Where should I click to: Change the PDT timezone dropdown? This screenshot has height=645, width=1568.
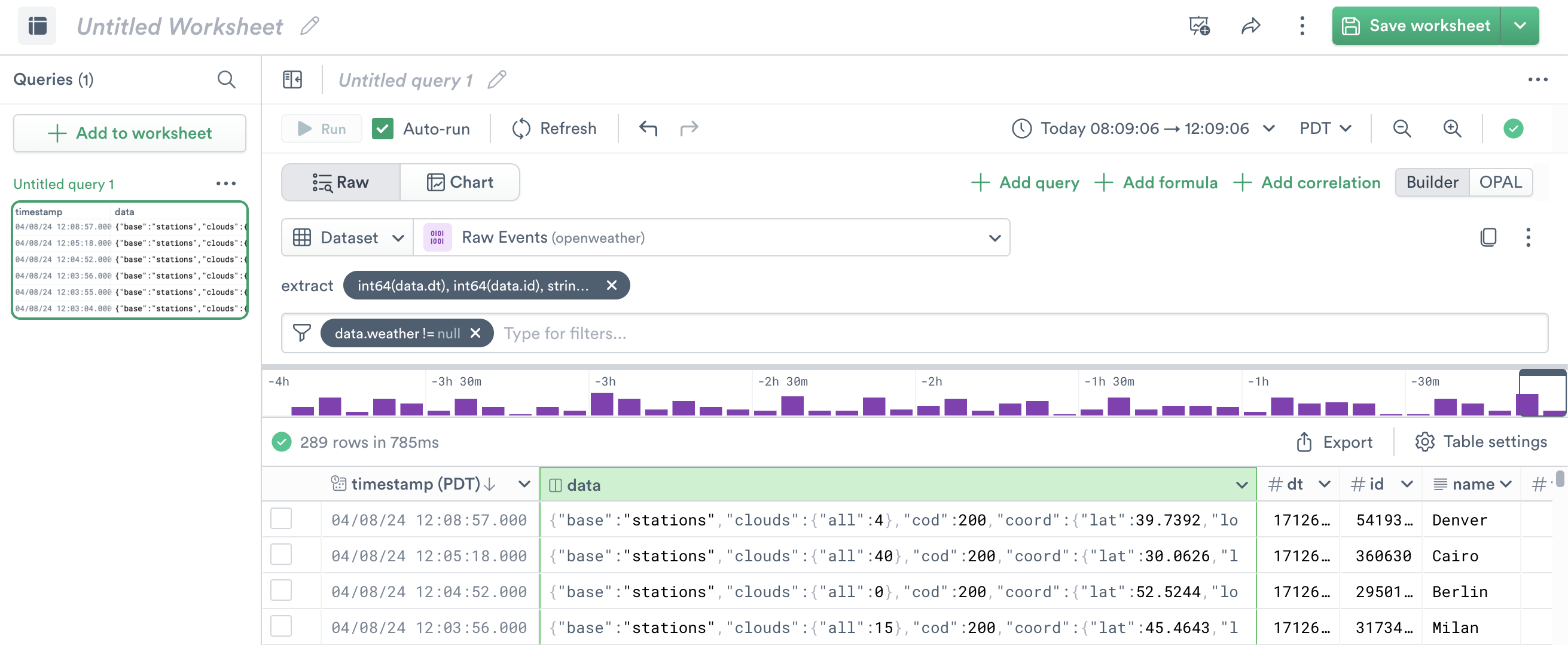point(1326,129)
